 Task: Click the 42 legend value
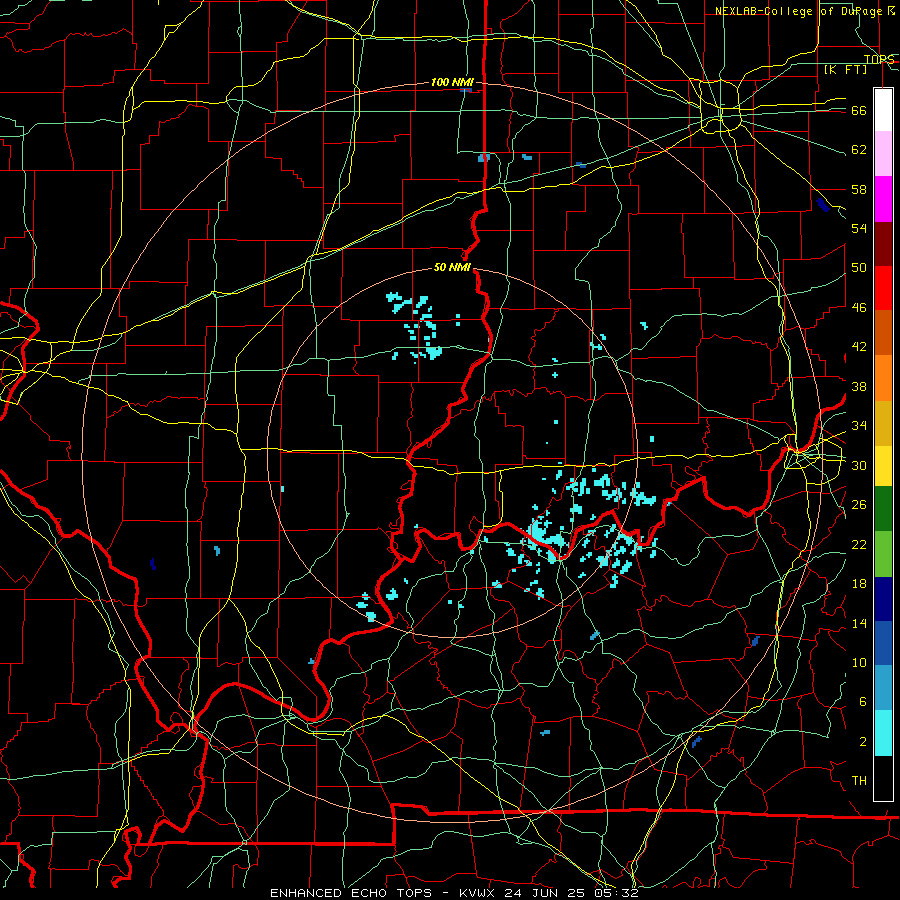(x=859, y=347)
